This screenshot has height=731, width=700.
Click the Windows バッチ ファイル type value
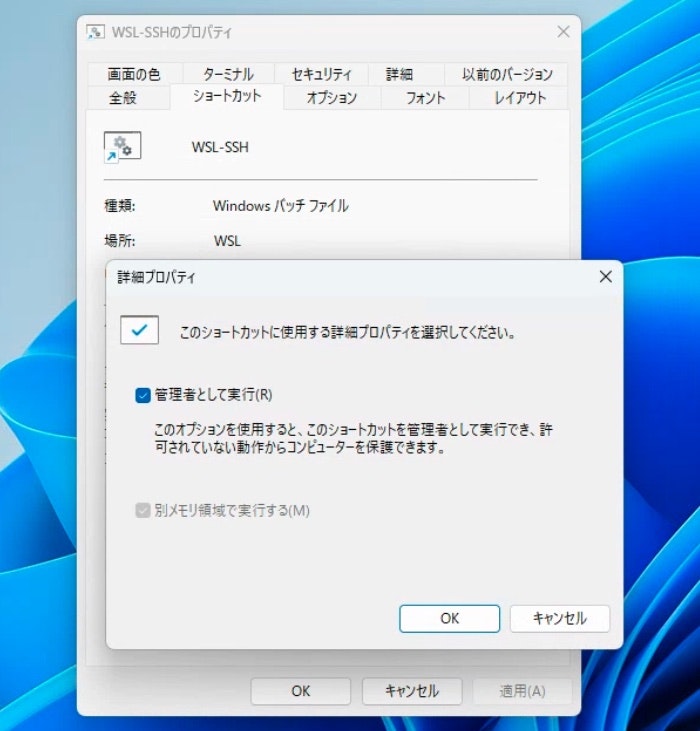coord(281,206)
